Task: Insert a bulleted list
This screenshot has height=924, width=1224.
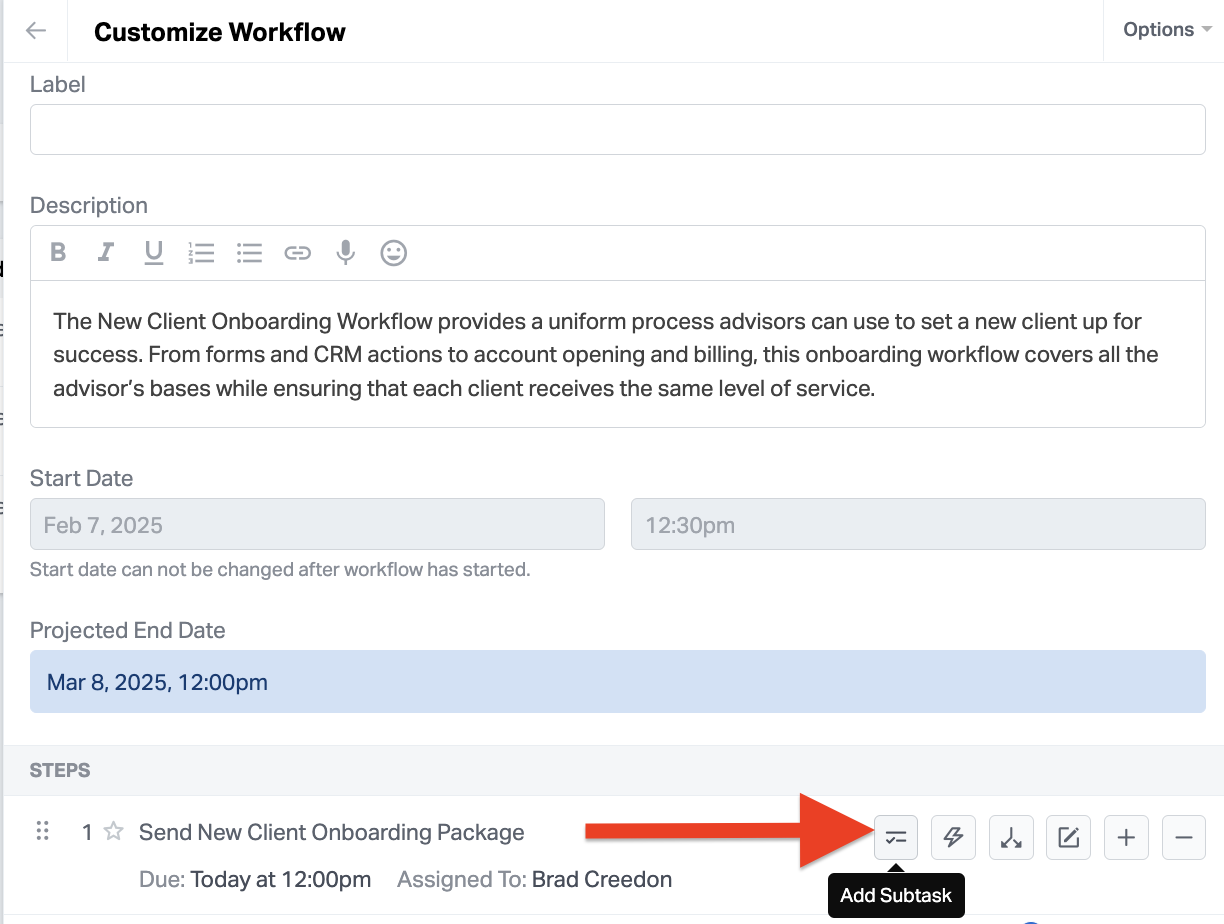Action: click(249, 253)
